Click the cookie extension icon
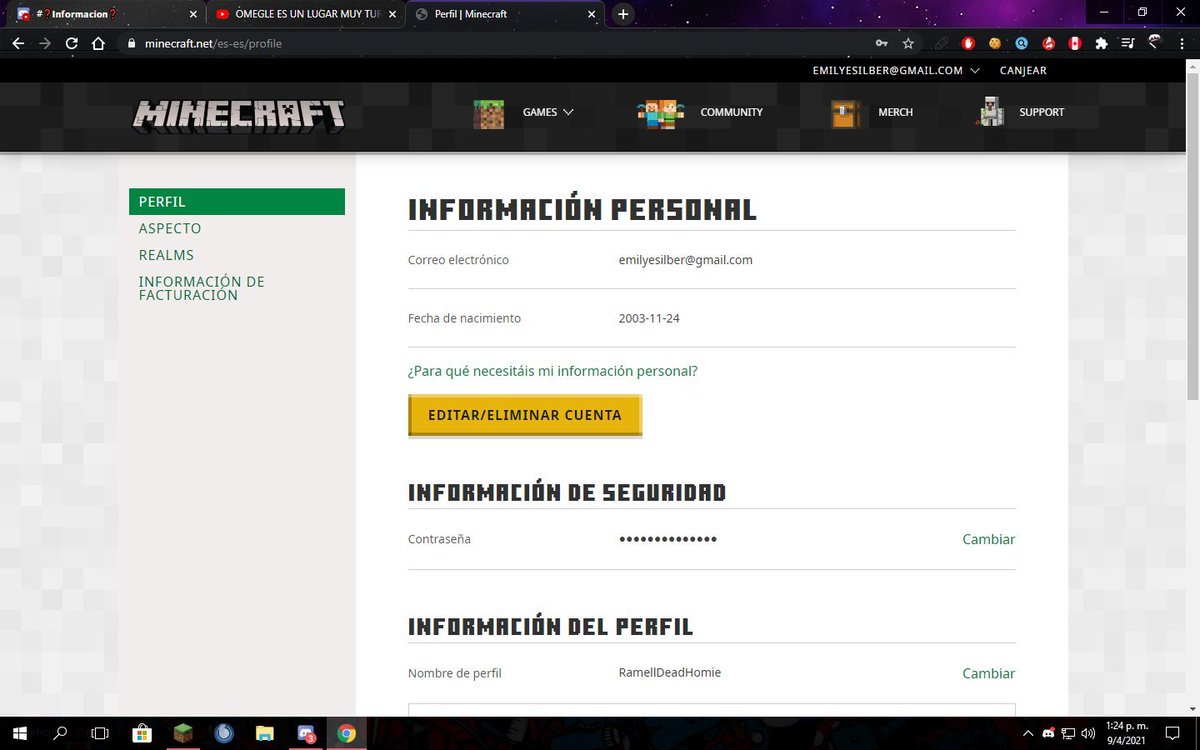The image size is (1200, 750). (995, 43)
